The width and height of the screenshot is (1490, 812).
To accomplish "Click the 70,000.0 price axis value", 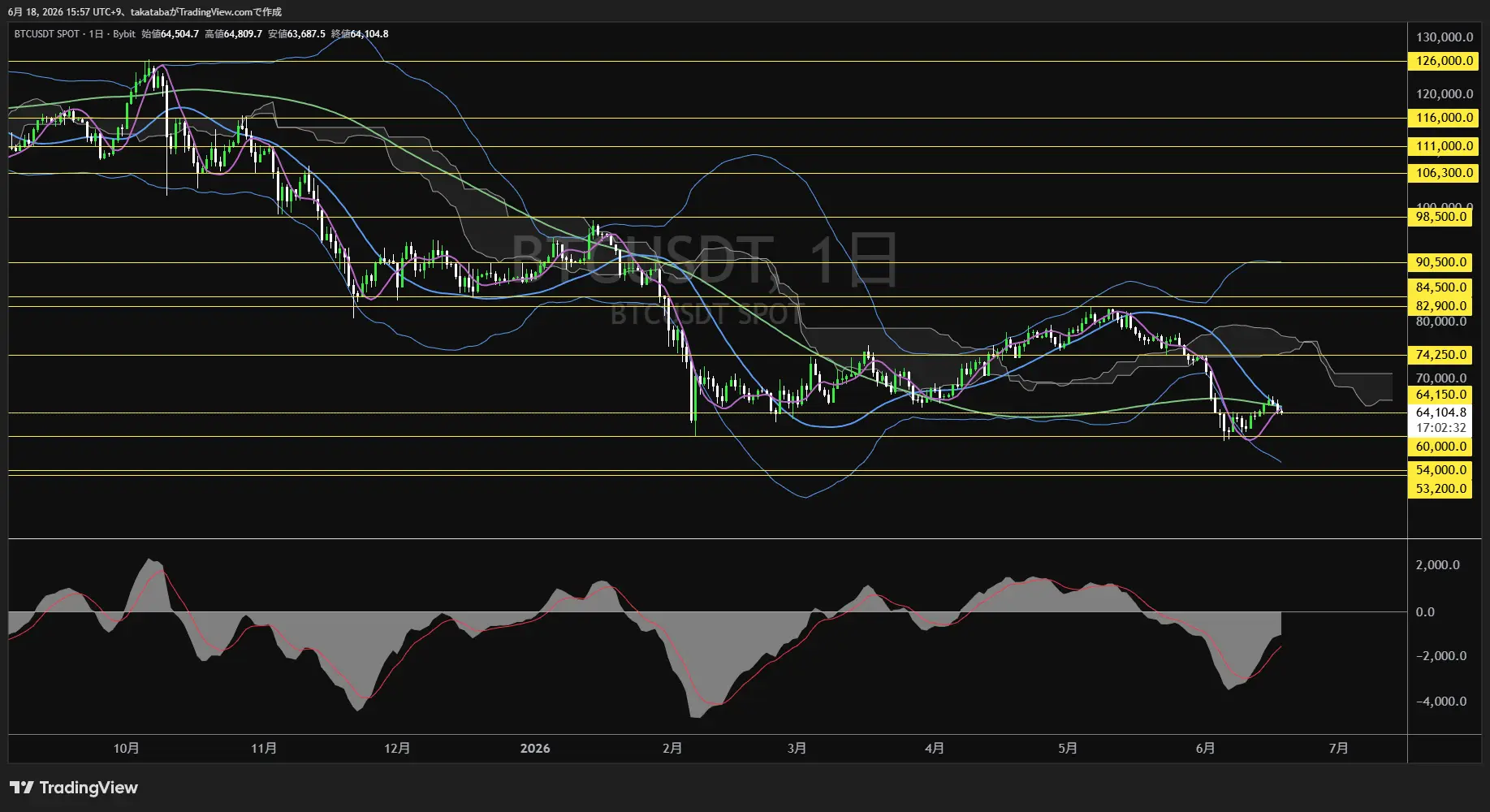I will [1440, 378].
